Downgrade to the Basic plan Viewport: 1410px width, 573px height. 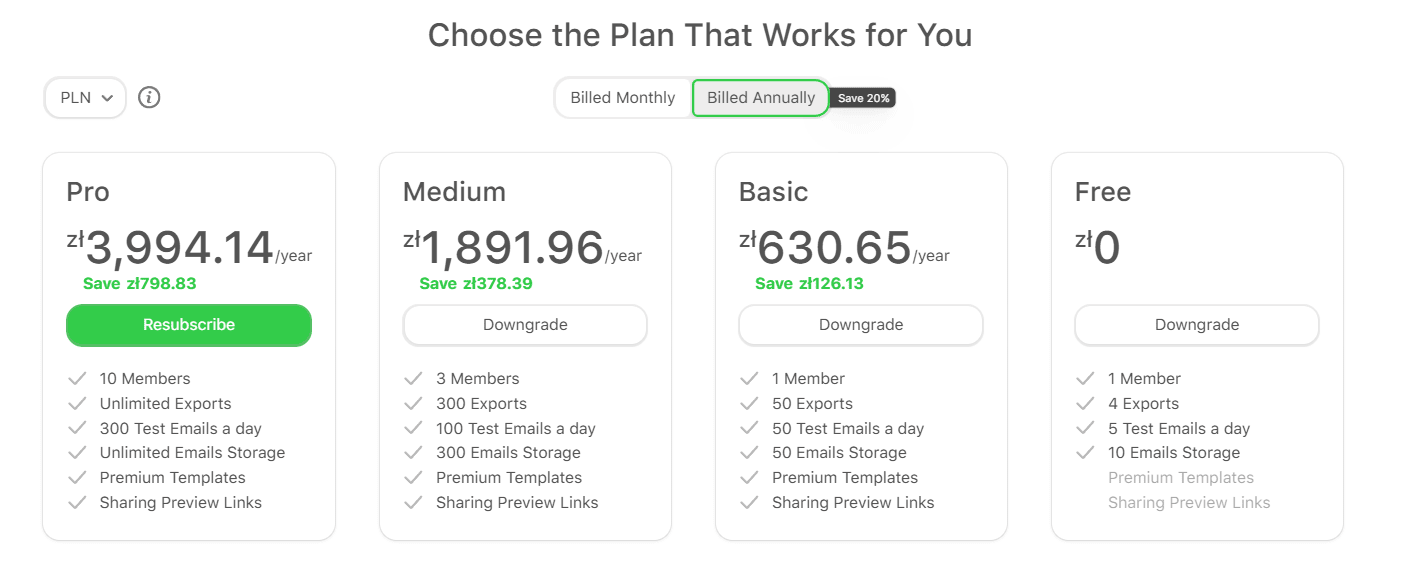(861, 325)
